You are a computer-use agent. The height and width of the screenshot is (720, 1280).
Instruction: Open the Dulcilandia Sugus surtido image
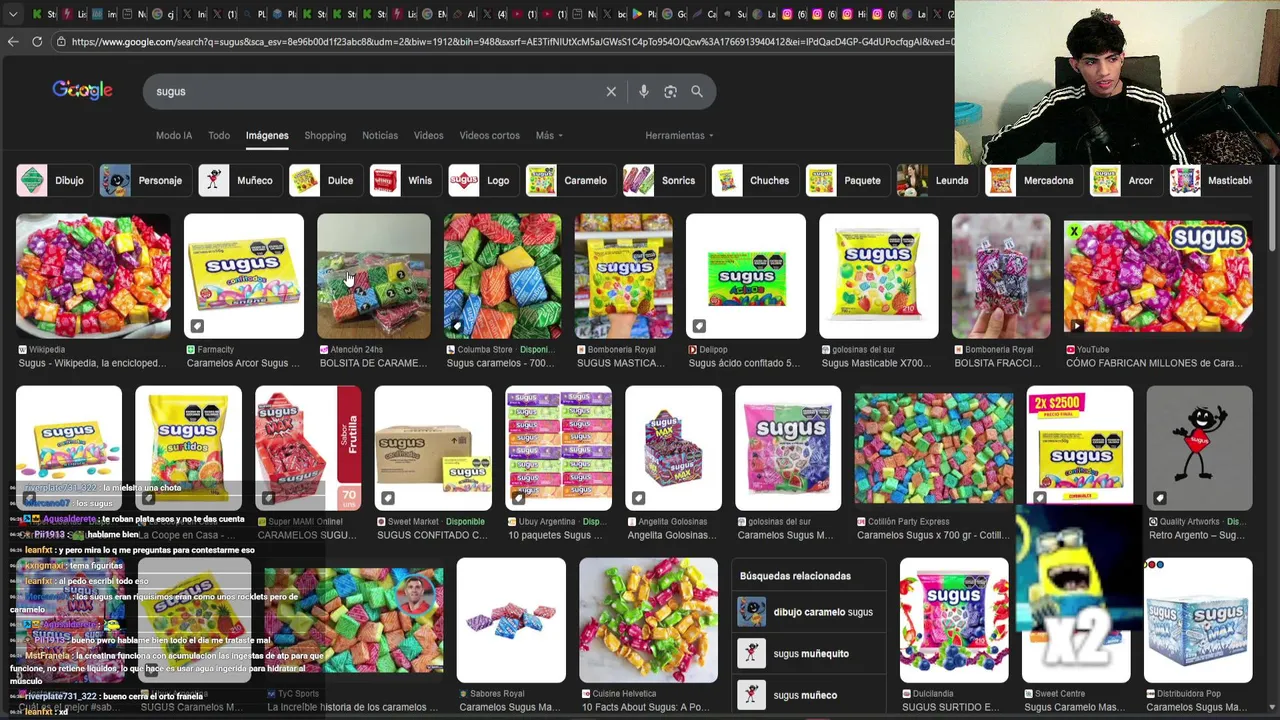[954, 620]
